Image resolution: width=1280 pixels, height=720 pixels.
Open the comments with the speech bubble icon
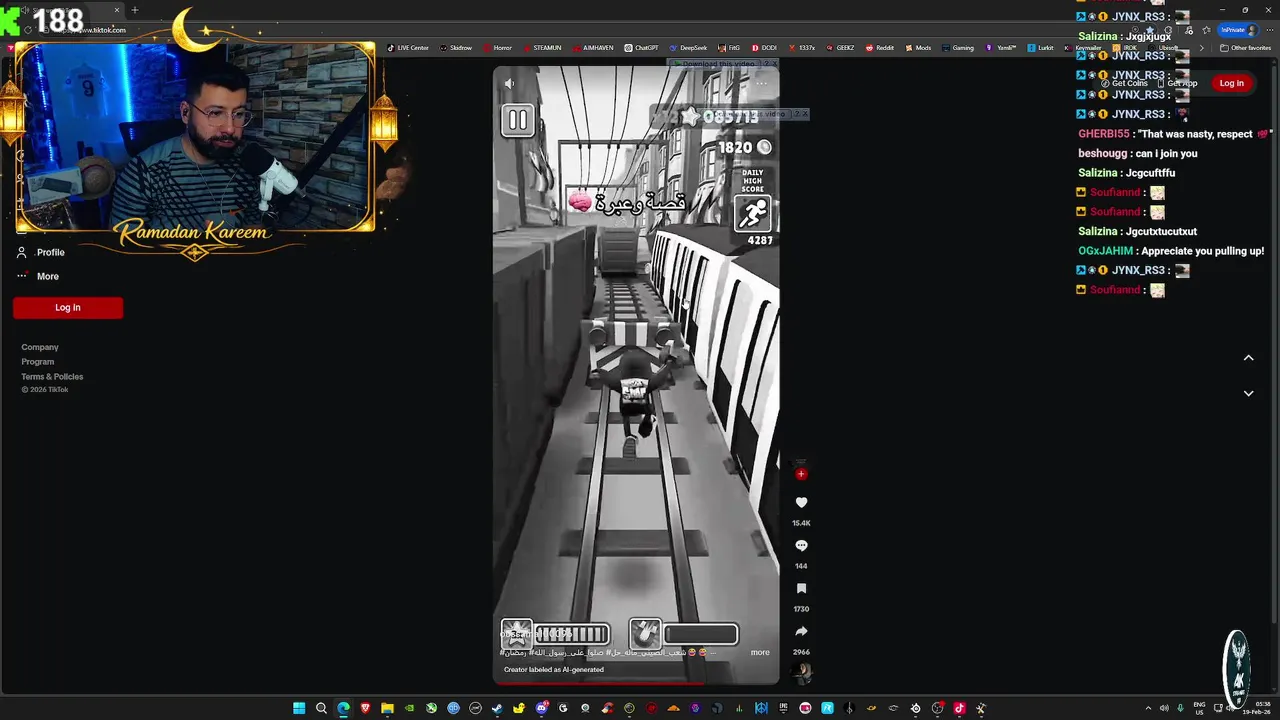tap(801, 545)
